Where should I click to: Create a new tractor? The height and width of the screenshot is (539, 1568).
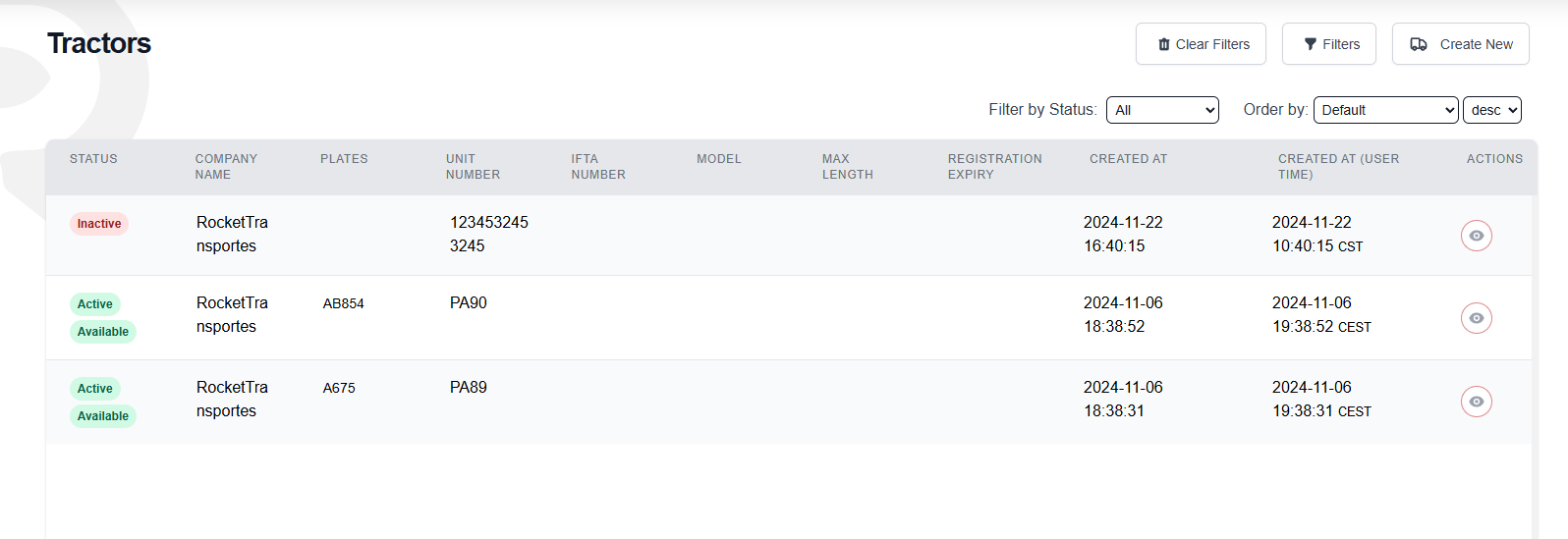[x=1461, y=44]
